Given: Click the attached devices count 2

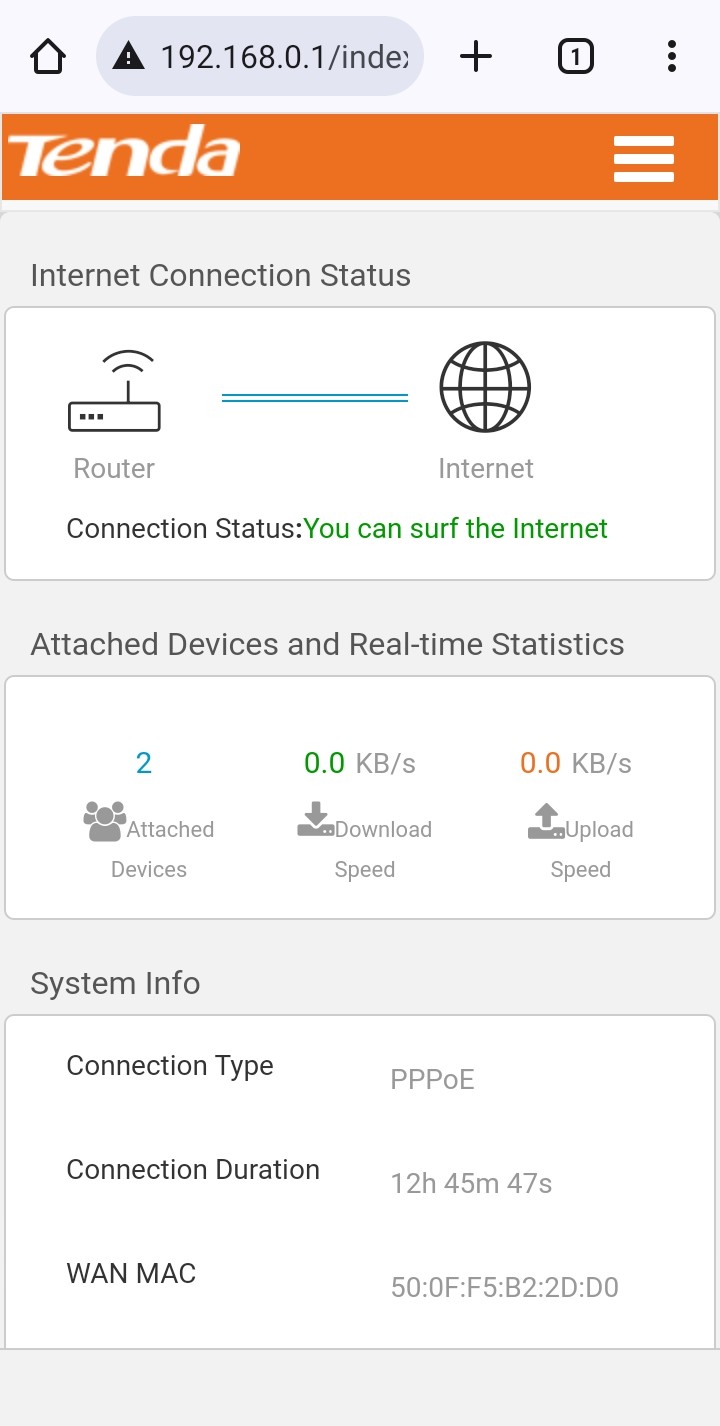Looking at the screenshot, I should point(144,764).
